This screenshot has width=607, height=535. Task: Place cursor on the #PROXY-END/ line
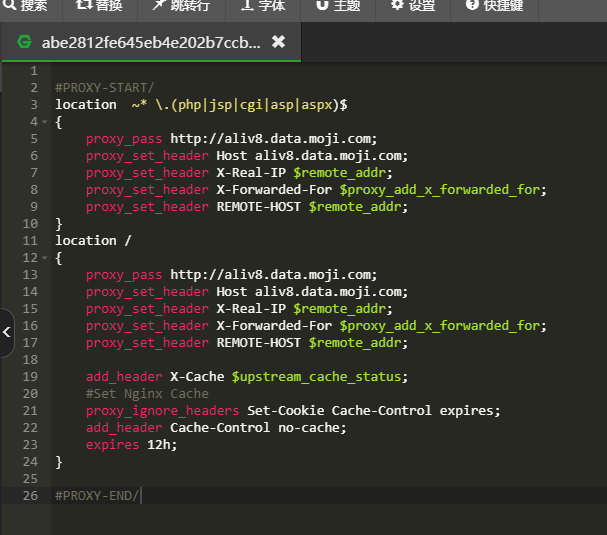point(99,495)
